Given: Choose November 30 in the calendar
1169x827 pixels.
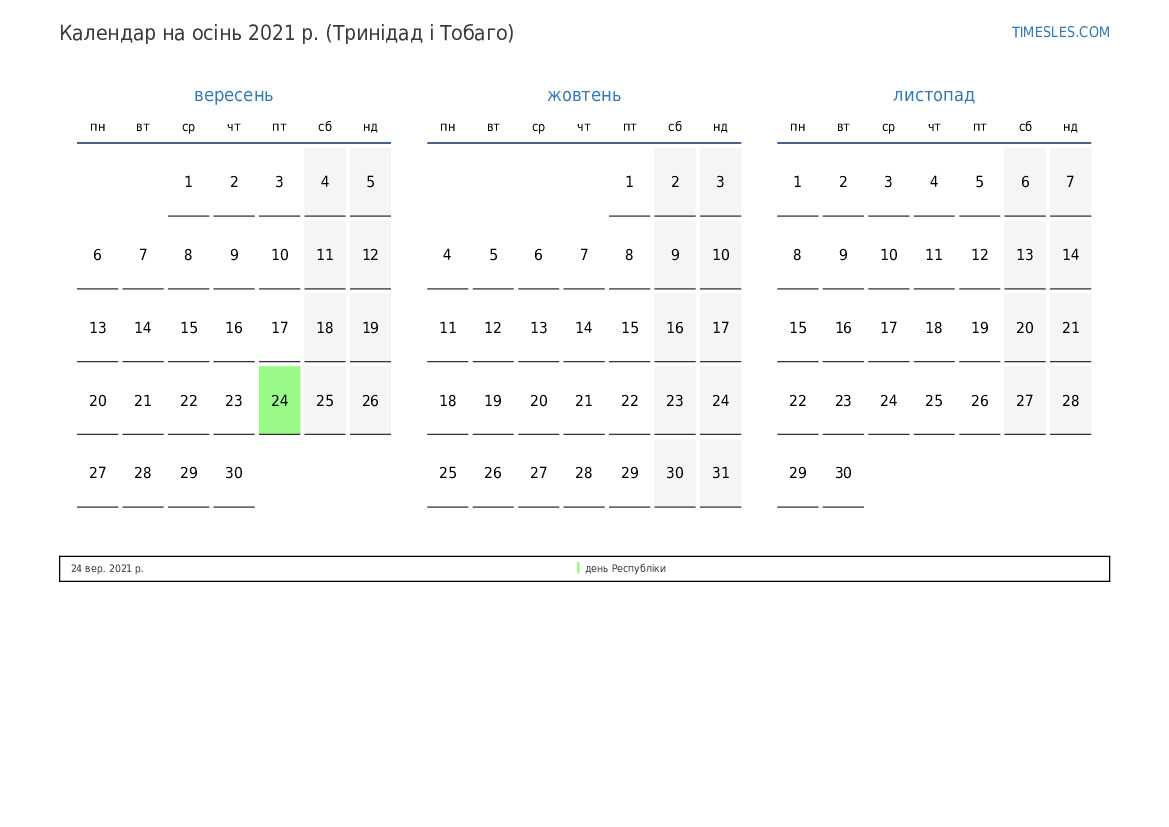Looking at the screenshot, I should pyautogui.click(x=843, y=473).
